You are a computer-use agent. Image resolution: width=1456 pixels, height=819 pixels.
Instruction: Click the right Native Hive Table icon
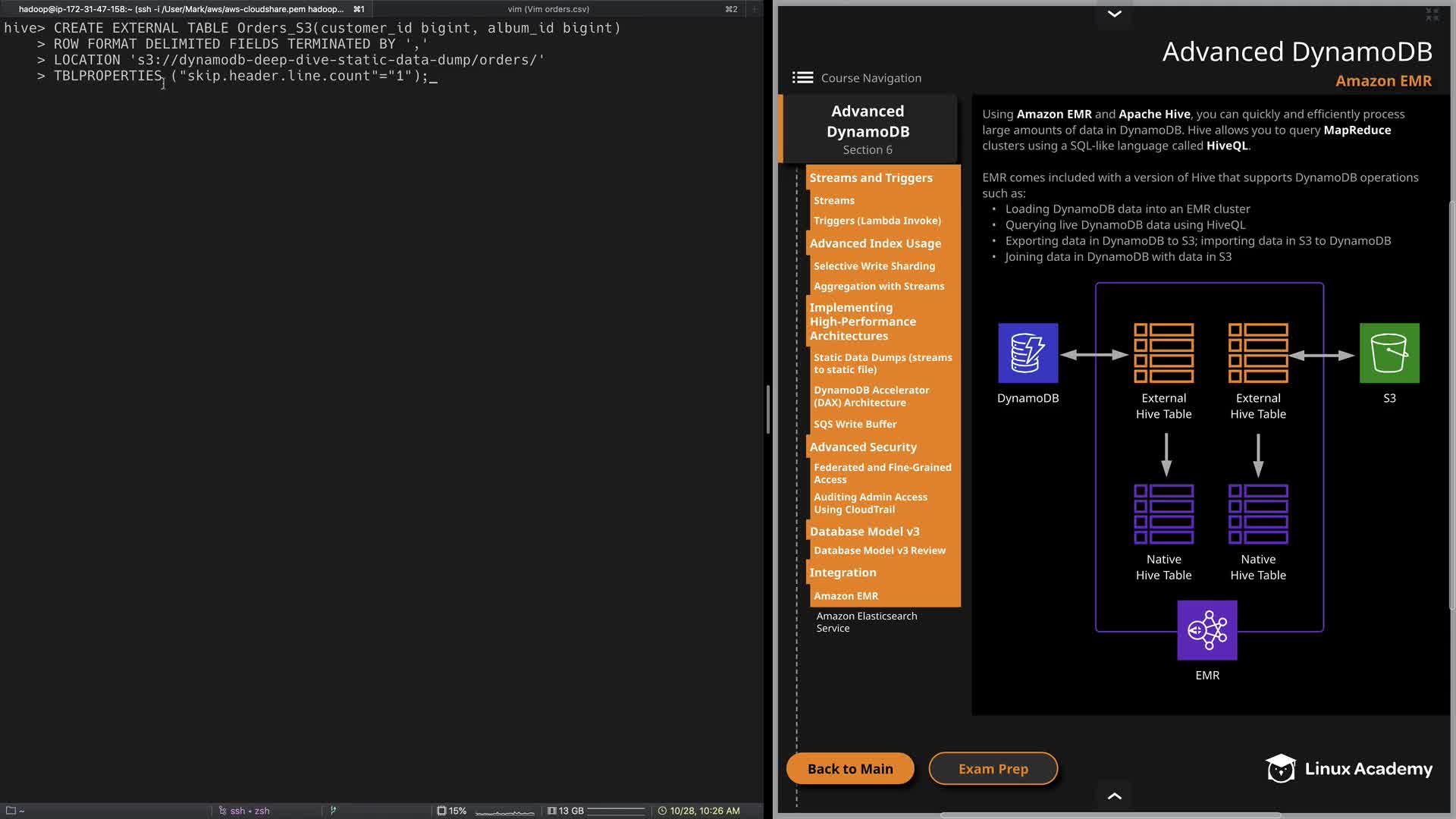1257,514
